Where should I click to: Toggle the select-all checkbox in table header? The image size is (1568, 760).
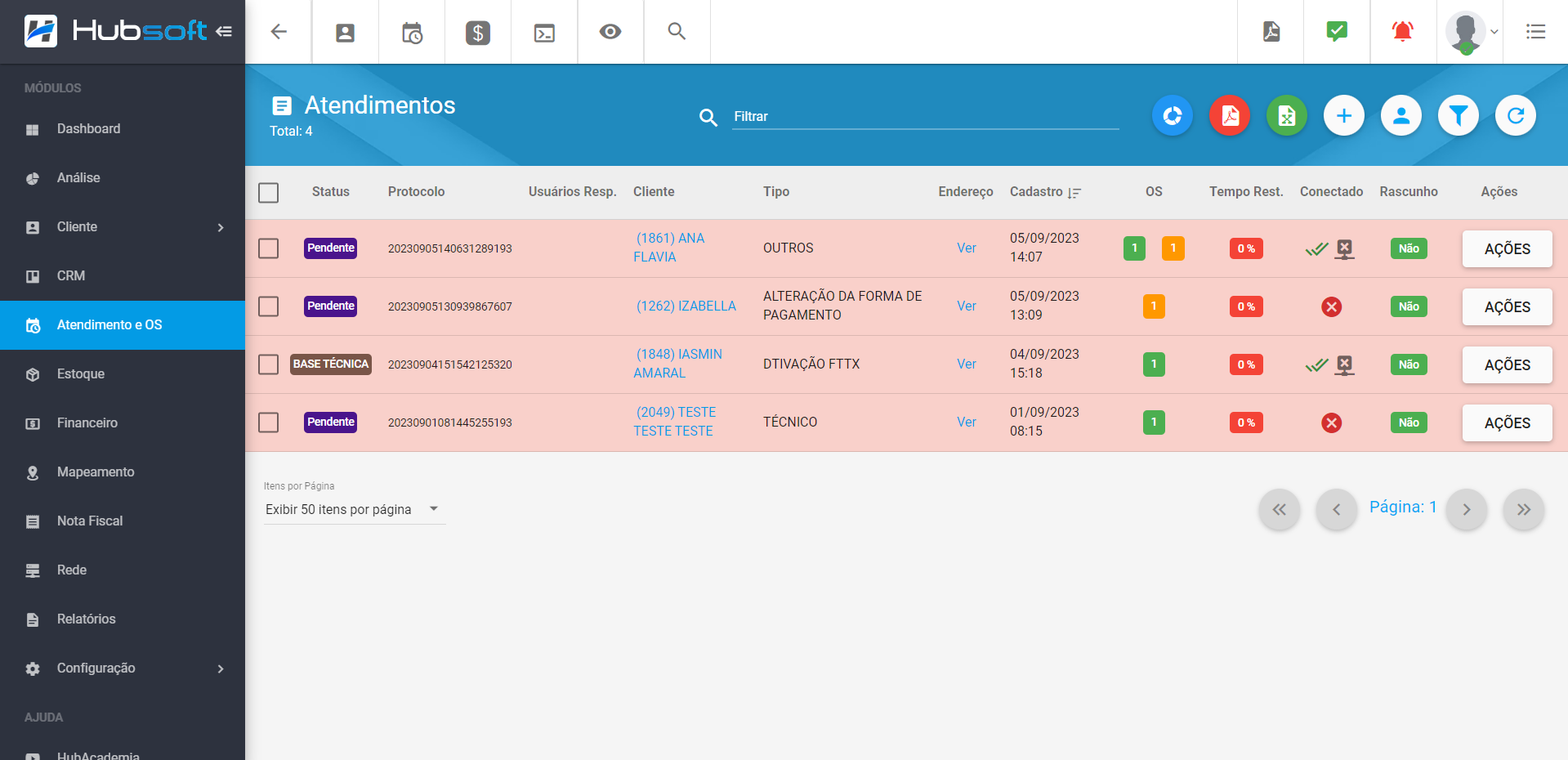(x=268, y=193)
